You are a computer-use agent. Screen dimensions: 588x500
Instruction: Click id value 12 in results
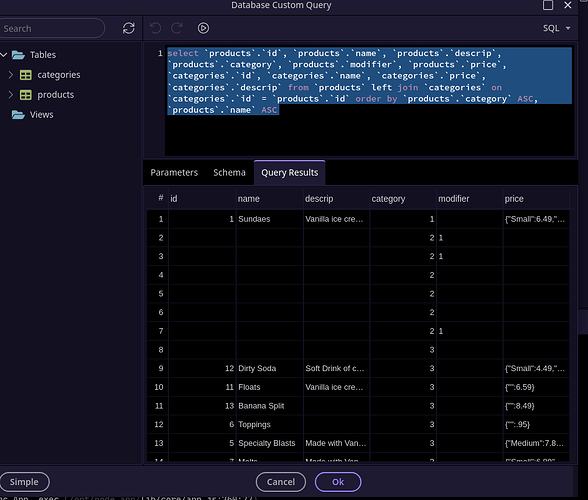click(x=202, y=368)
